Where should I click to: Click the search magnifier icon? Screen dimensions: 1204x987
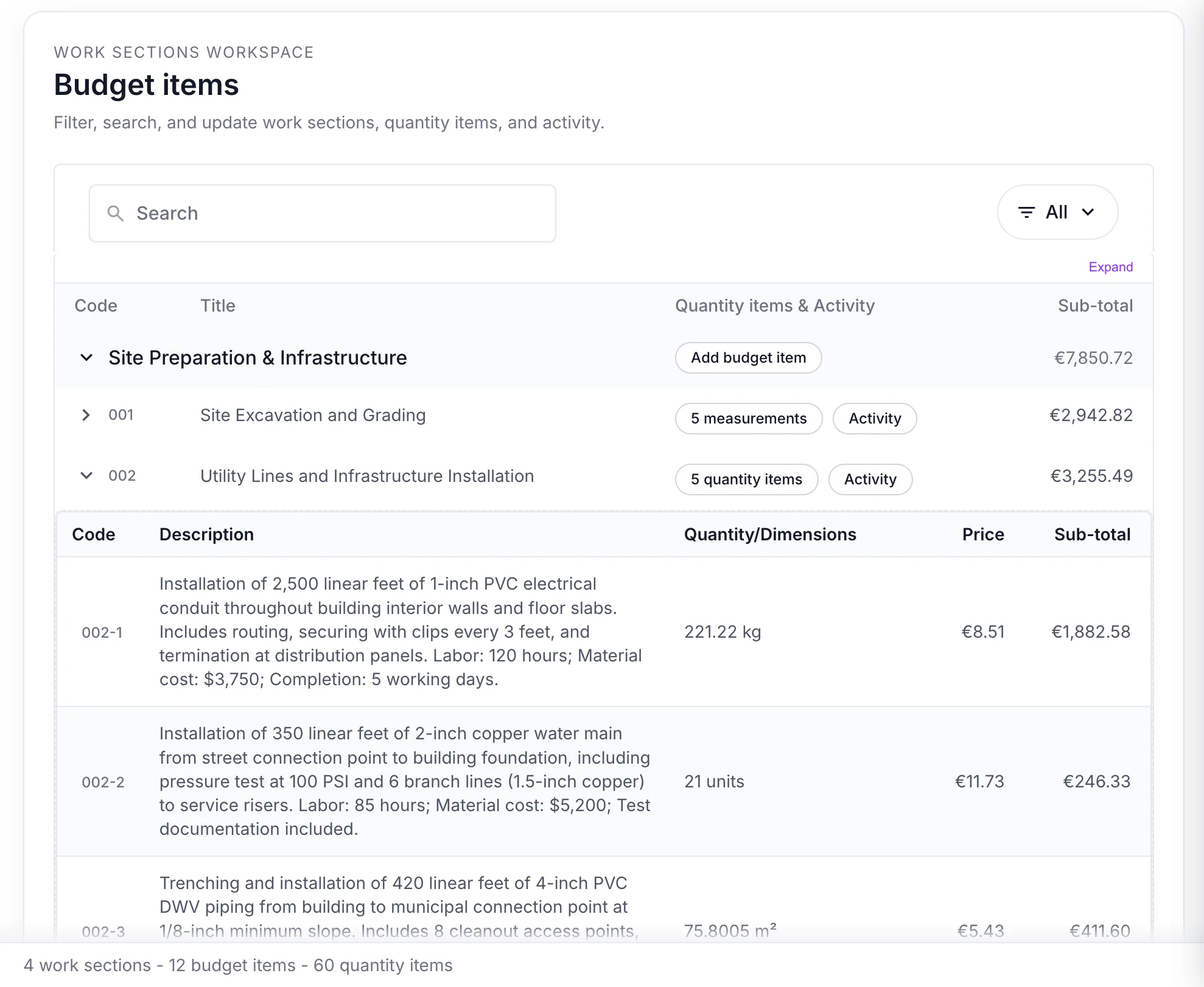pyautogui.click(x=116, y=214)
